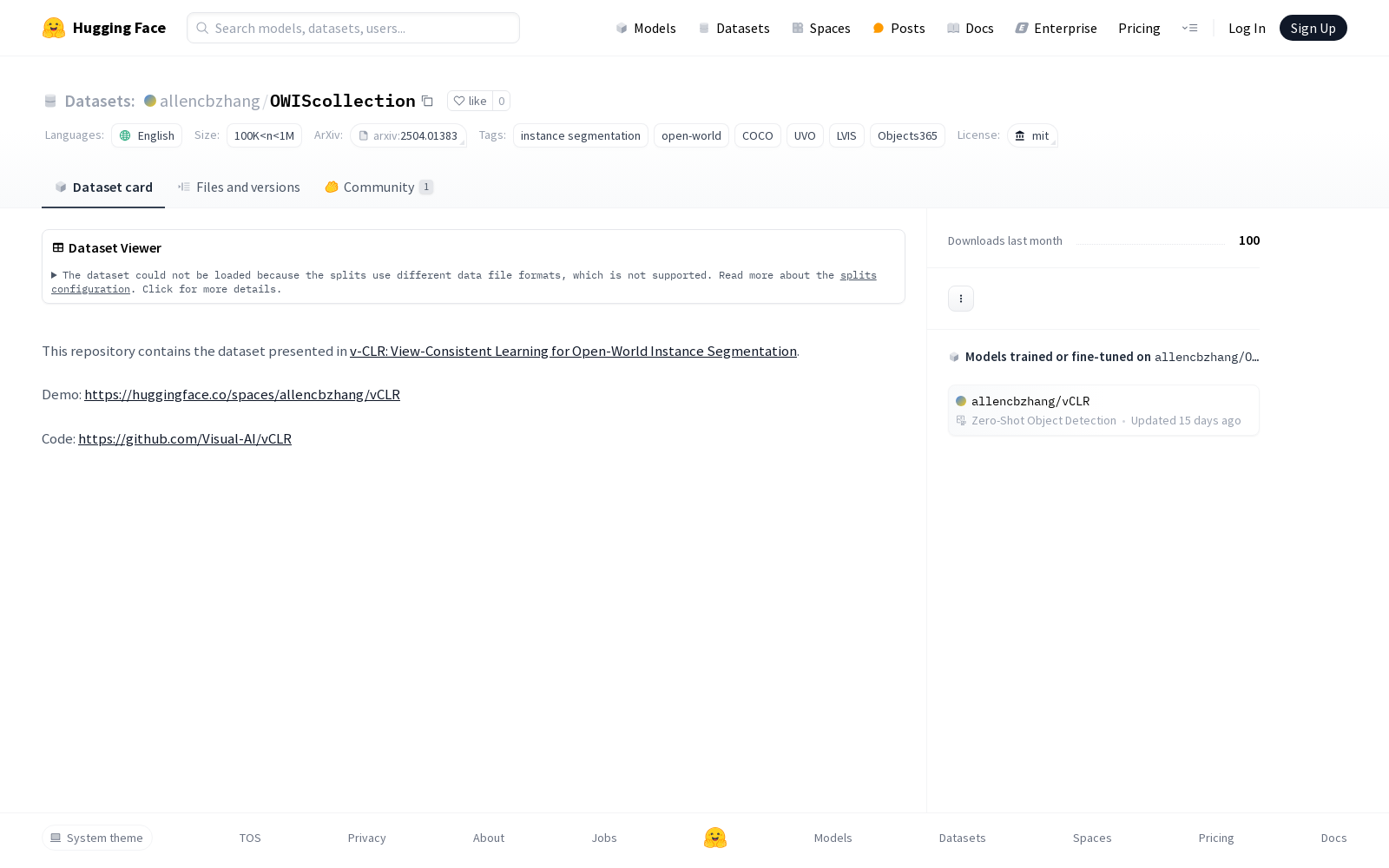
Task: Click the LVIS tag
Action: click(846, 135)
